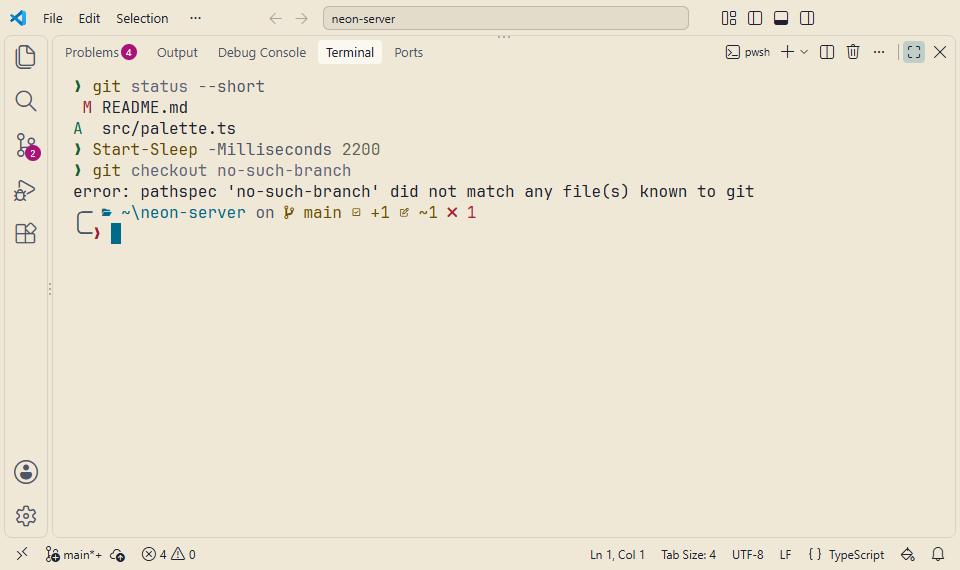Image resolution: width=960 pixels, height=570 pixels.
Task: Split the terminal
Action: pos(827,52)
